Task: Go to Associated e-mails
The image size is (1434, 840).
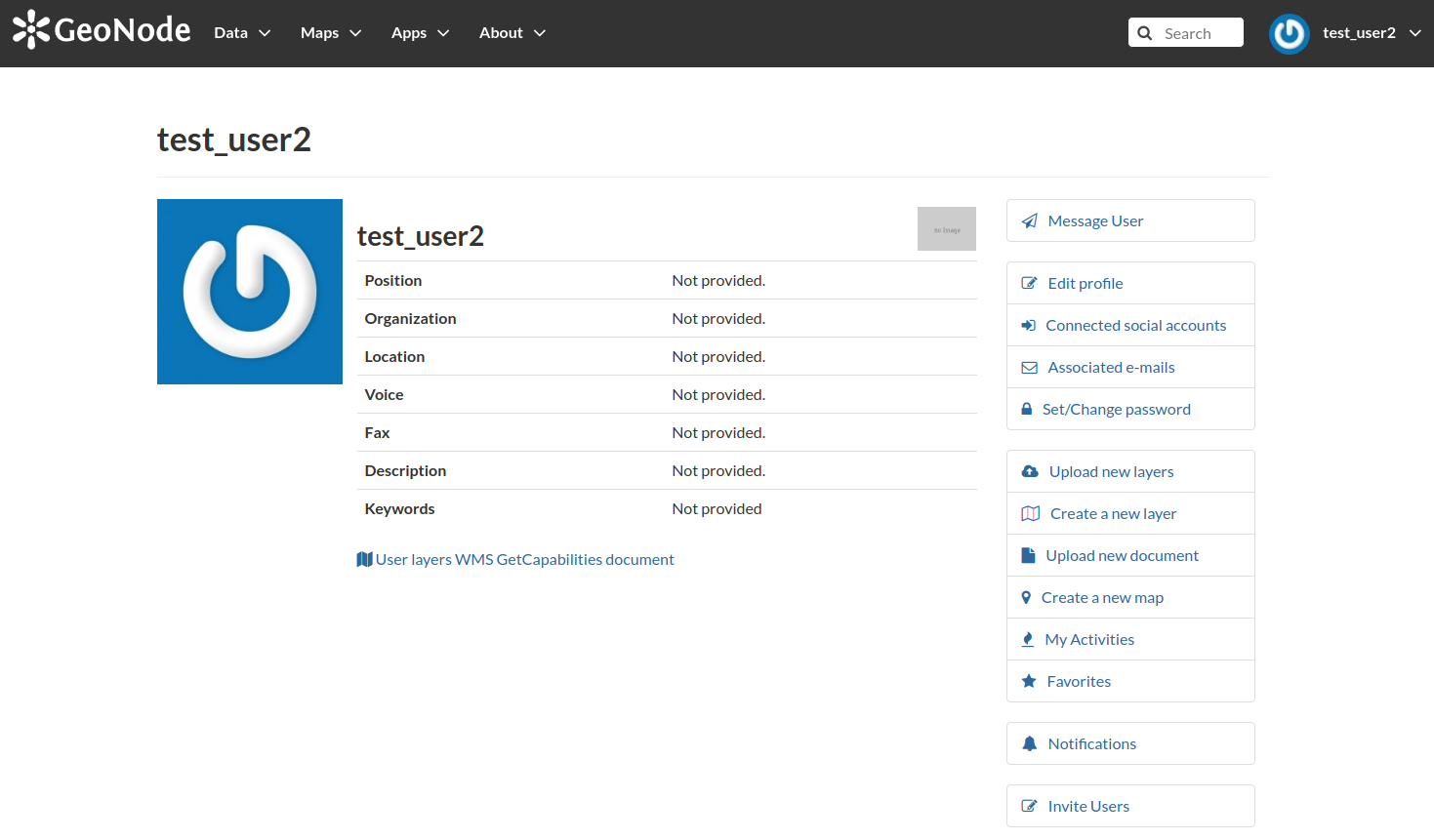Action: (1130, 368)
